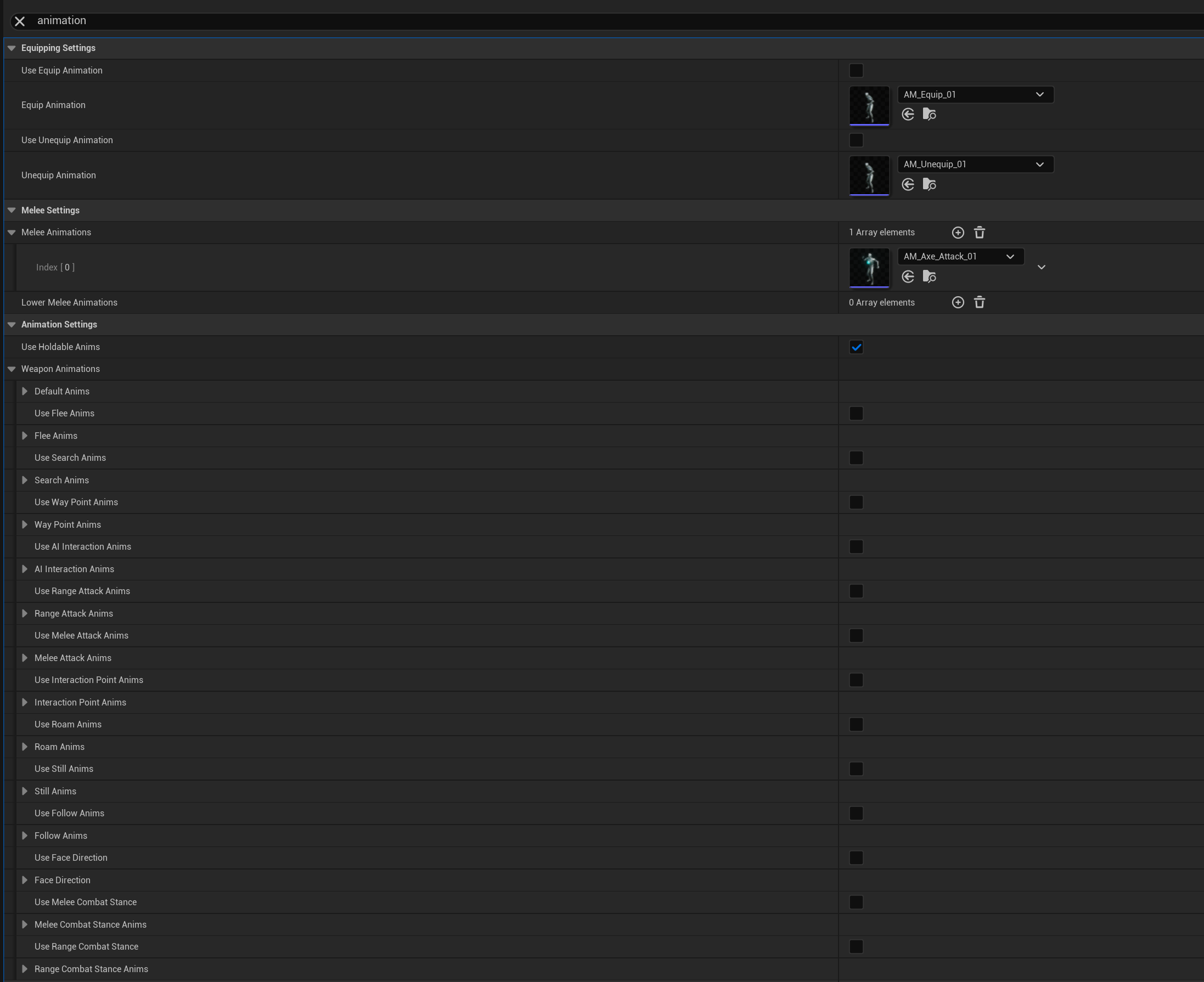Add element to Lower Melee Animations array

point(957,303)
